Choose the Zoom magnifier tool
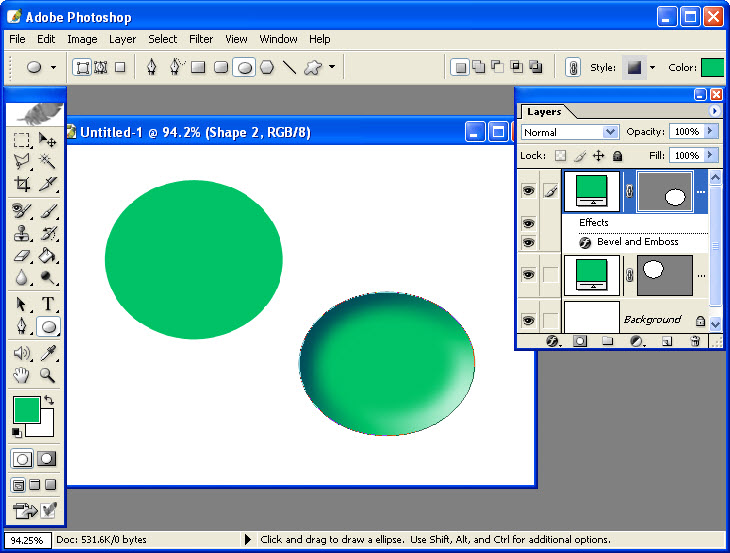 pyautogui.click(x=47, y=375)
